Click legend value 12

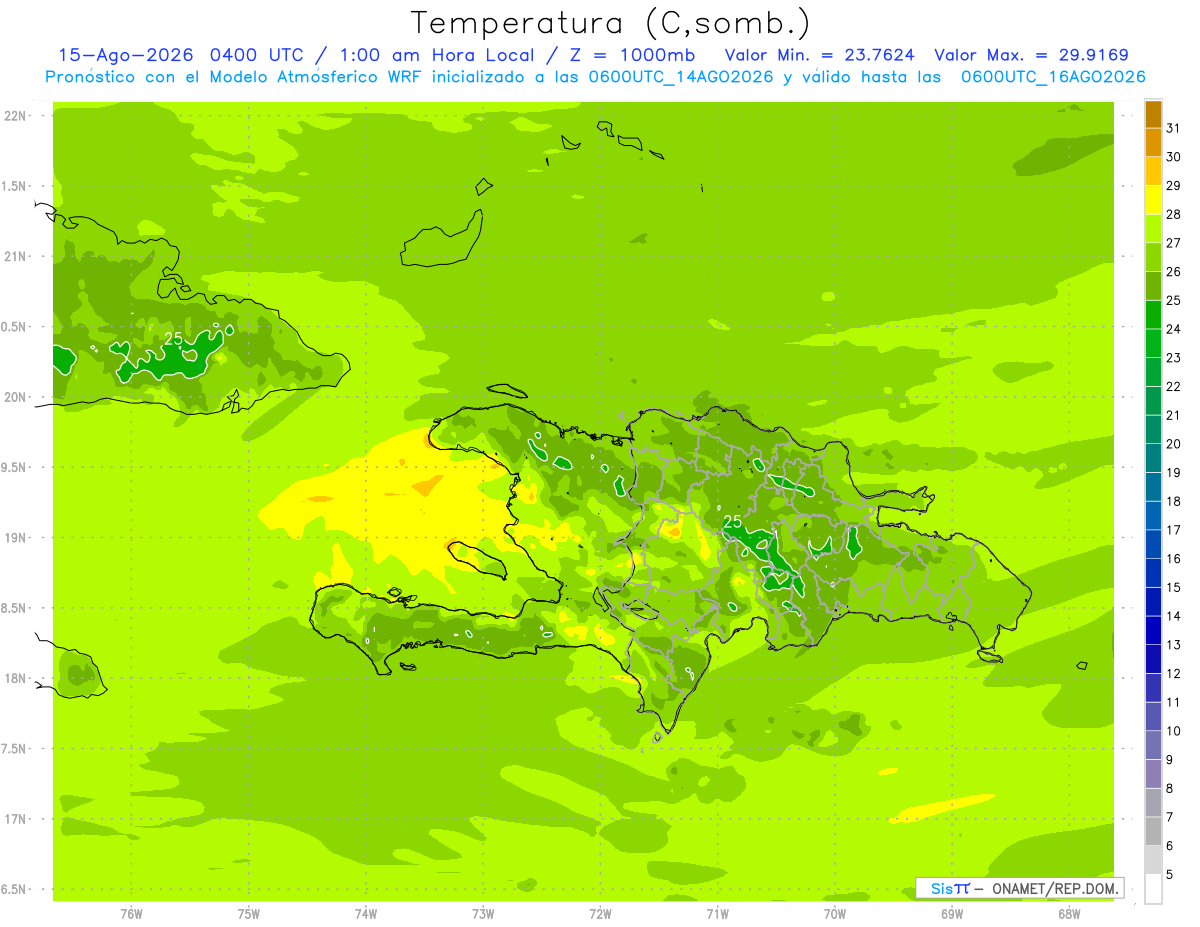pyautogui.click(x=1174, y=674)
